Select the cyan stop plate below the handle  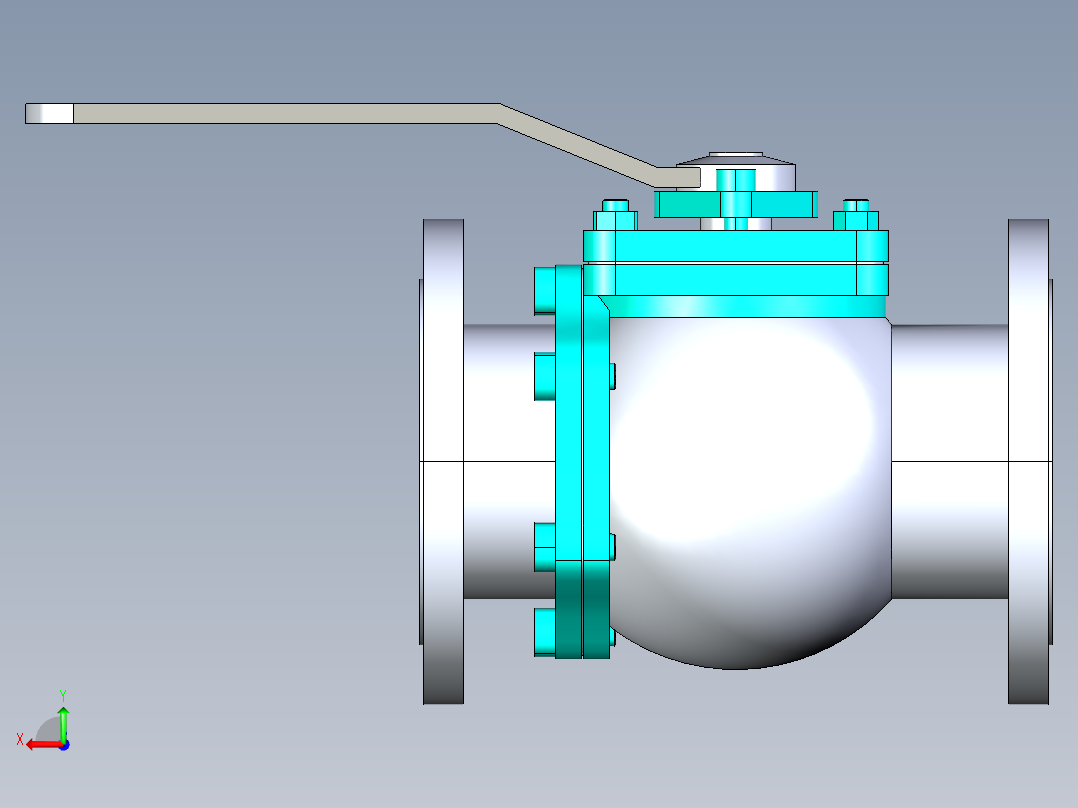736,204
